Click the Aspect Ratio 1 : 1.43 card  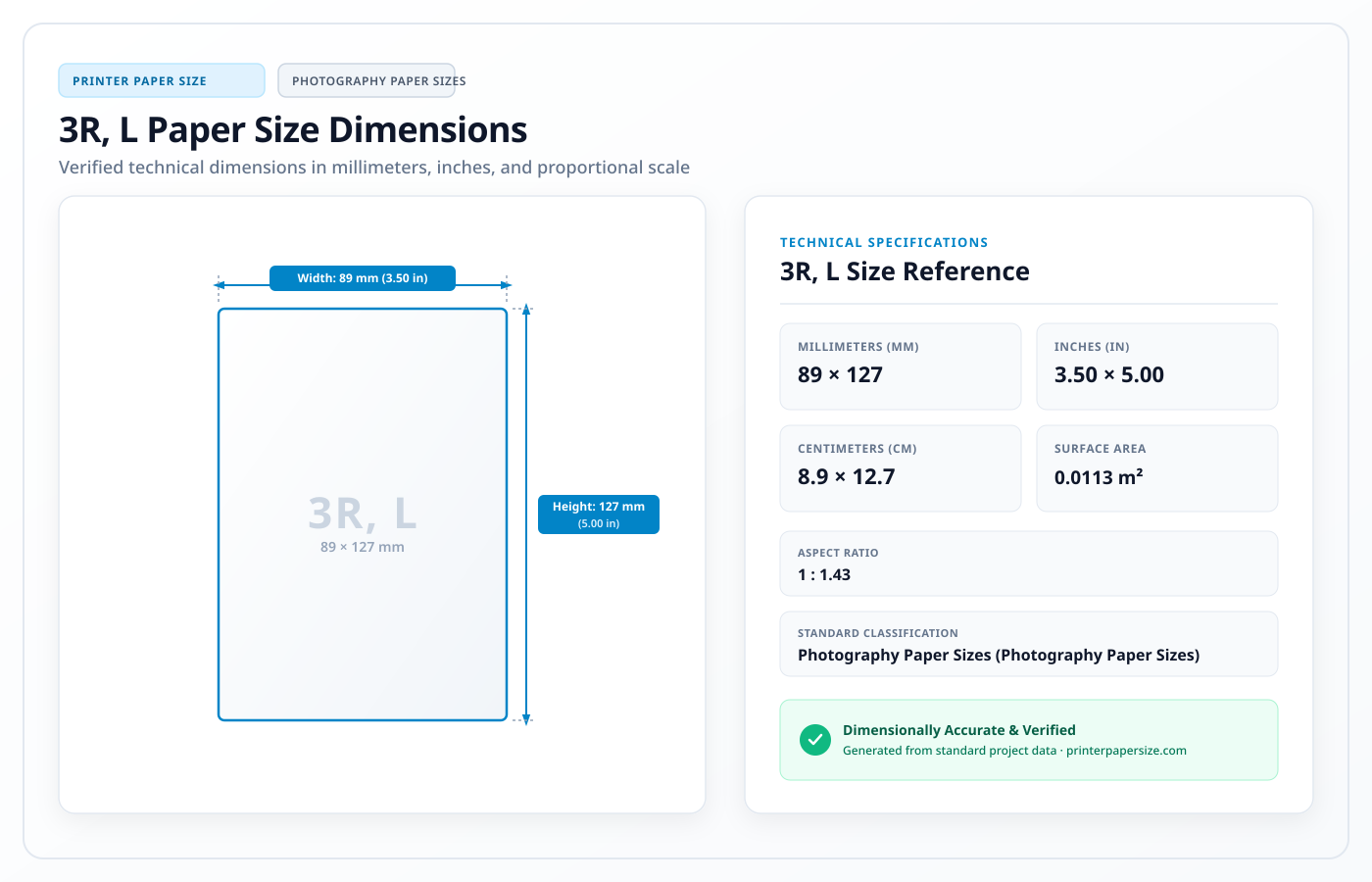tap(1029, 563)
